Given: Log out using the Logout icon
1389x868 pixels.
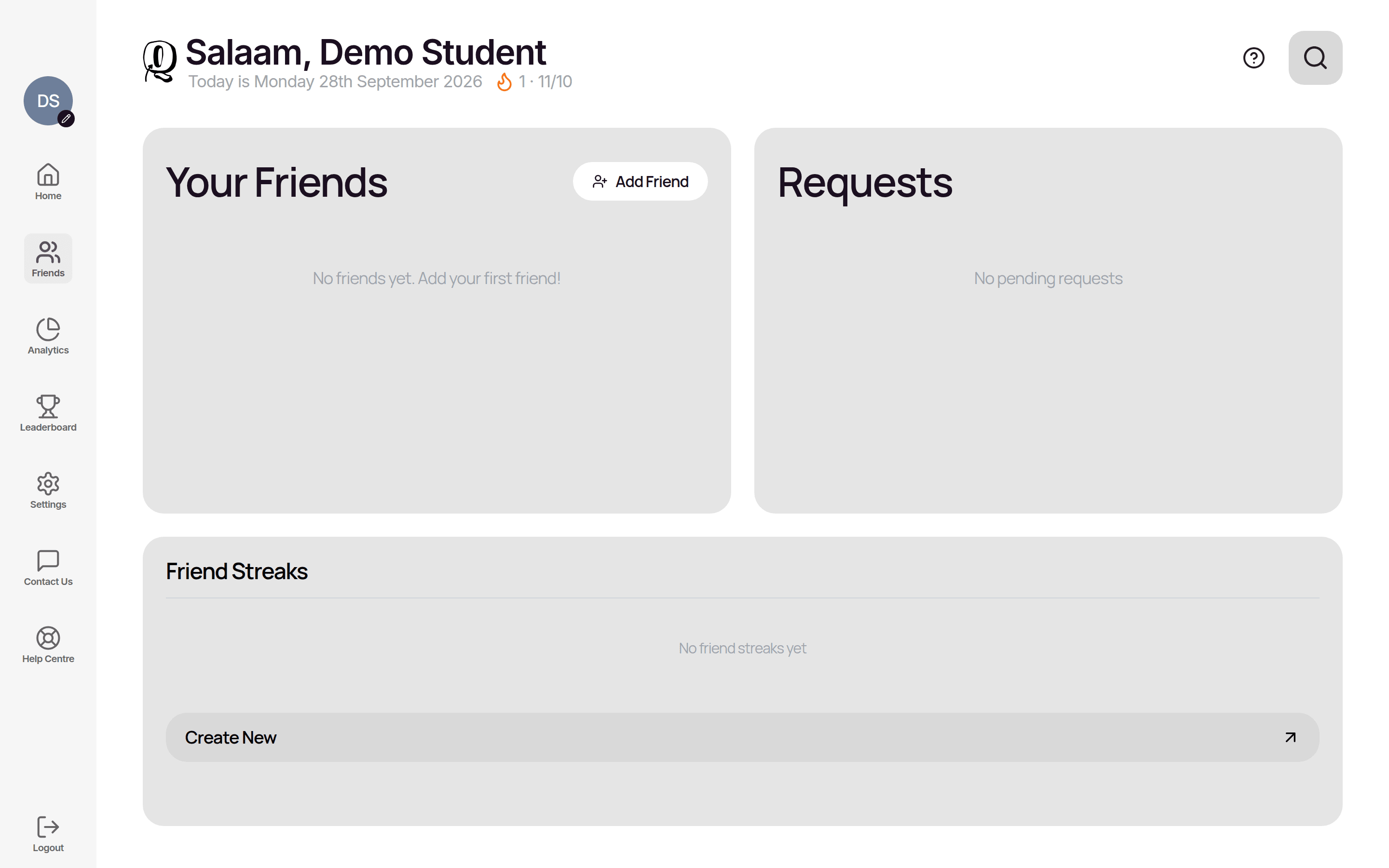Looking at the screenshot, I should click(48, 827).
